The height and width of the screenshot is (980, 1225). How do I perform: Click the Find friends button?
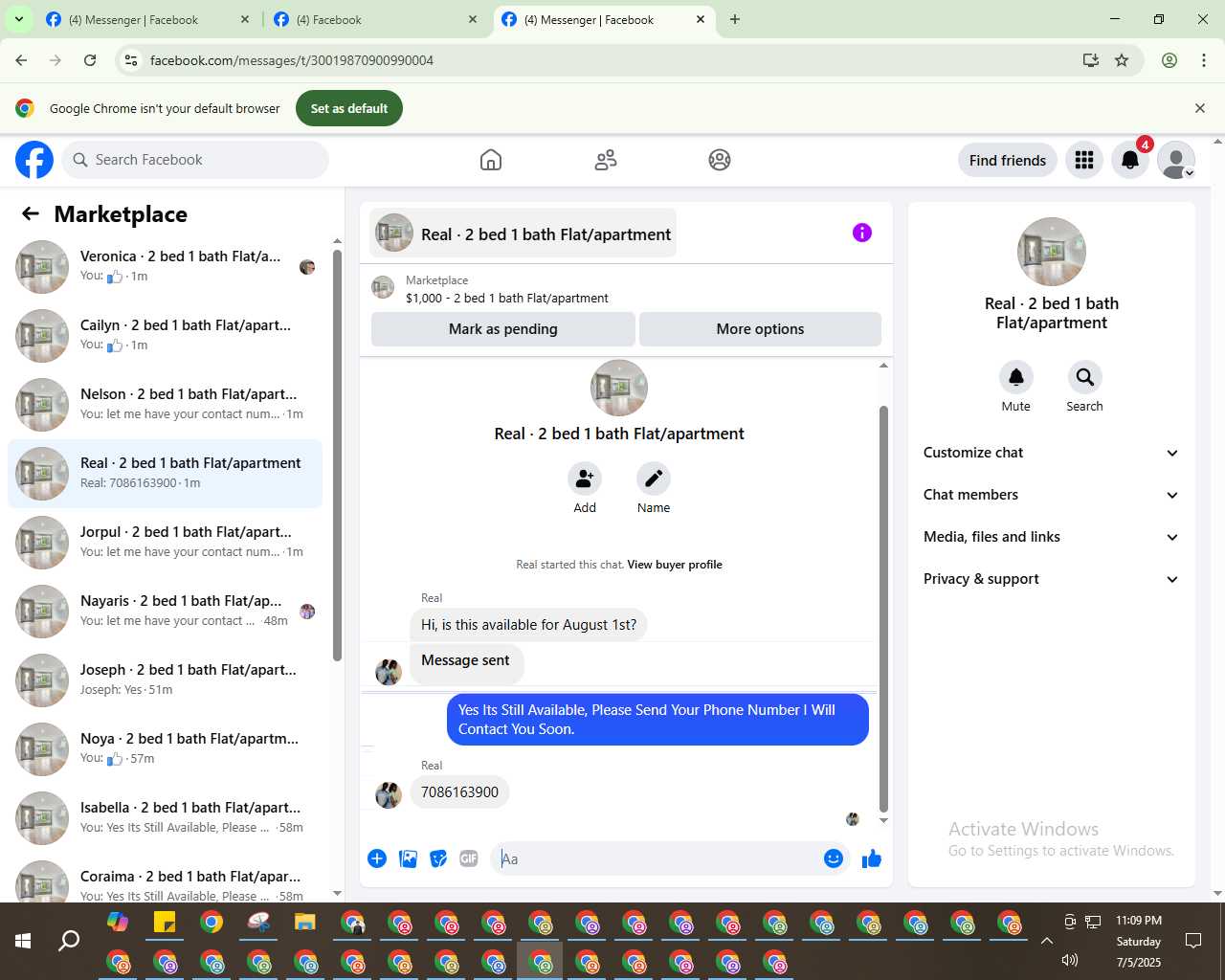(1008, 160)
